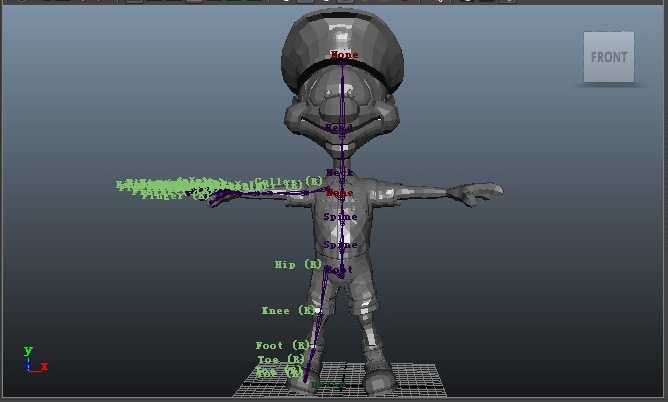Screen dimensions: 668x402
Task: Select the Foot (R) joint label
Action: point(283,345)
